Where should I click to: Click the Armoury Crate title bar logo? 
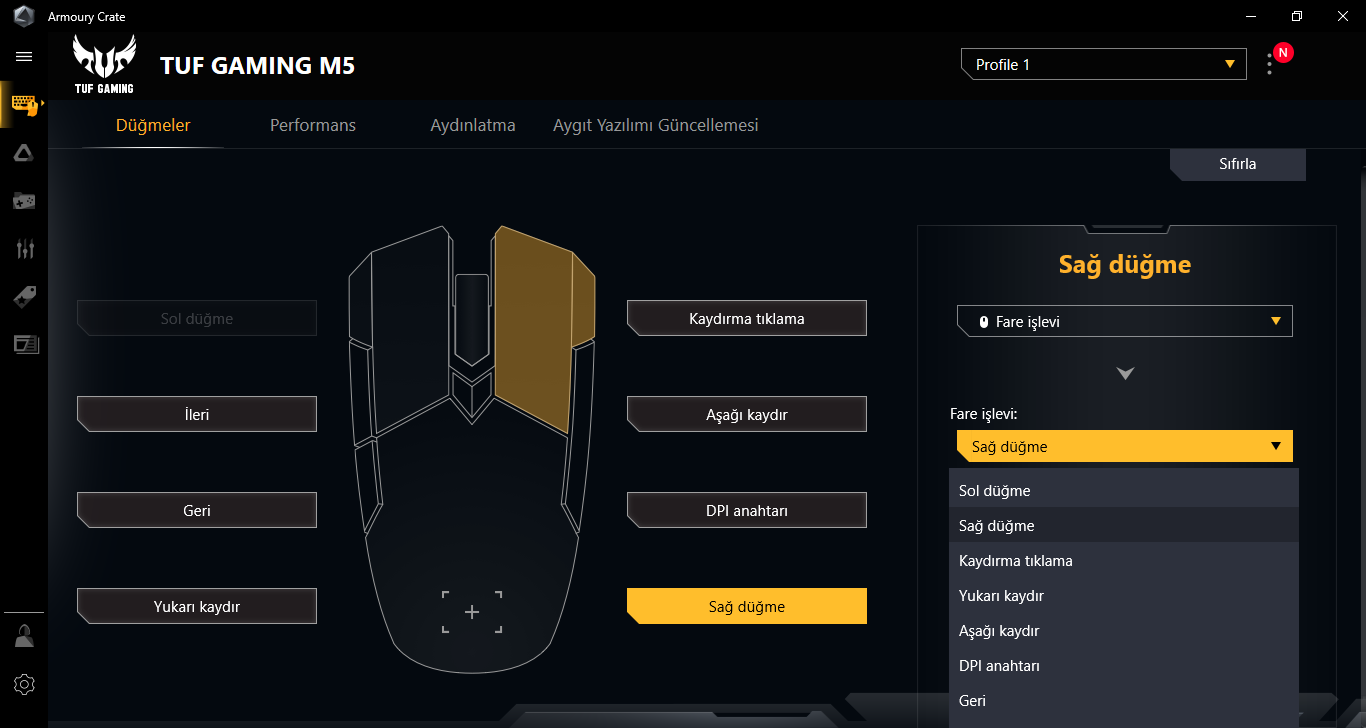[24, 16]
